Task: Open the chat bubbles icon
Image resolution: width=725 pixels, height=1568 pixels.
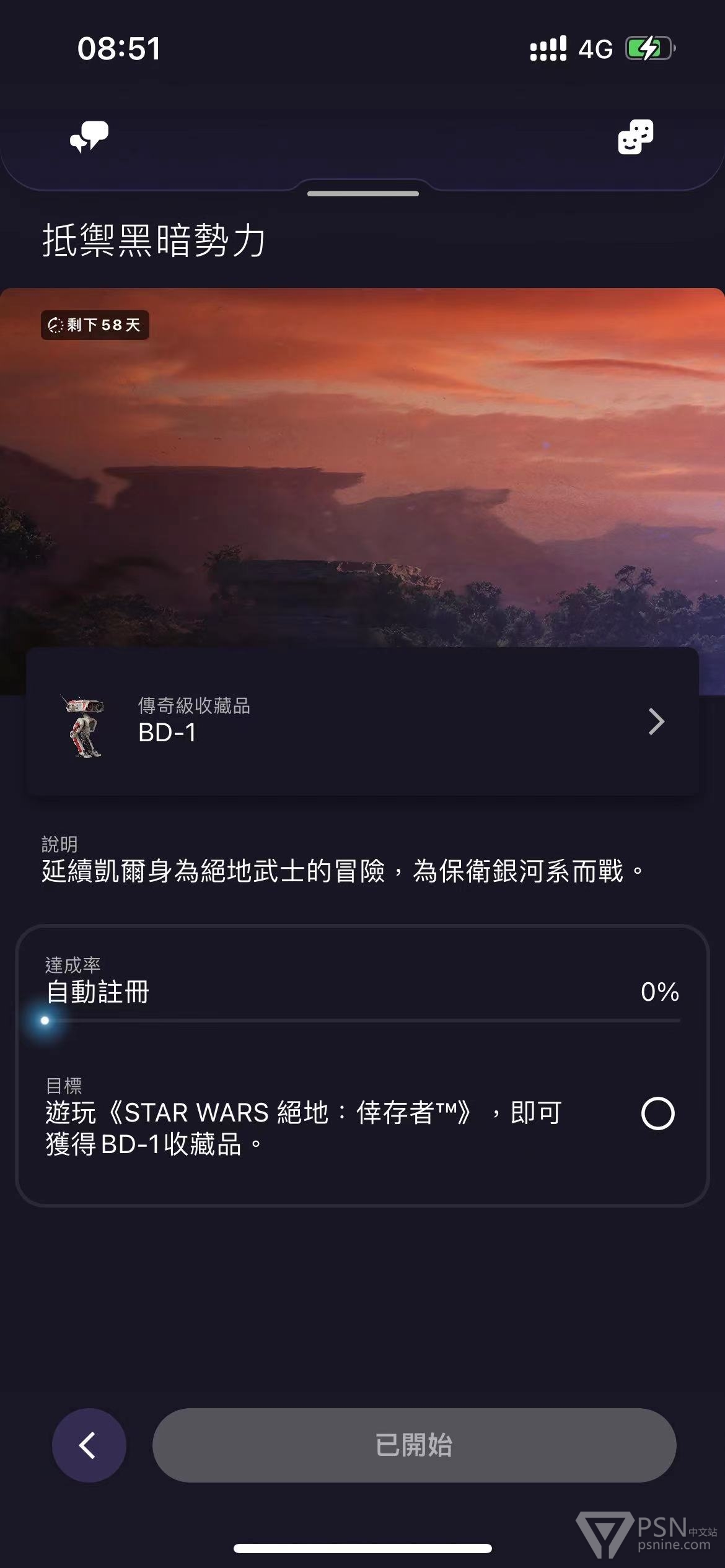Action: point(89,136)
